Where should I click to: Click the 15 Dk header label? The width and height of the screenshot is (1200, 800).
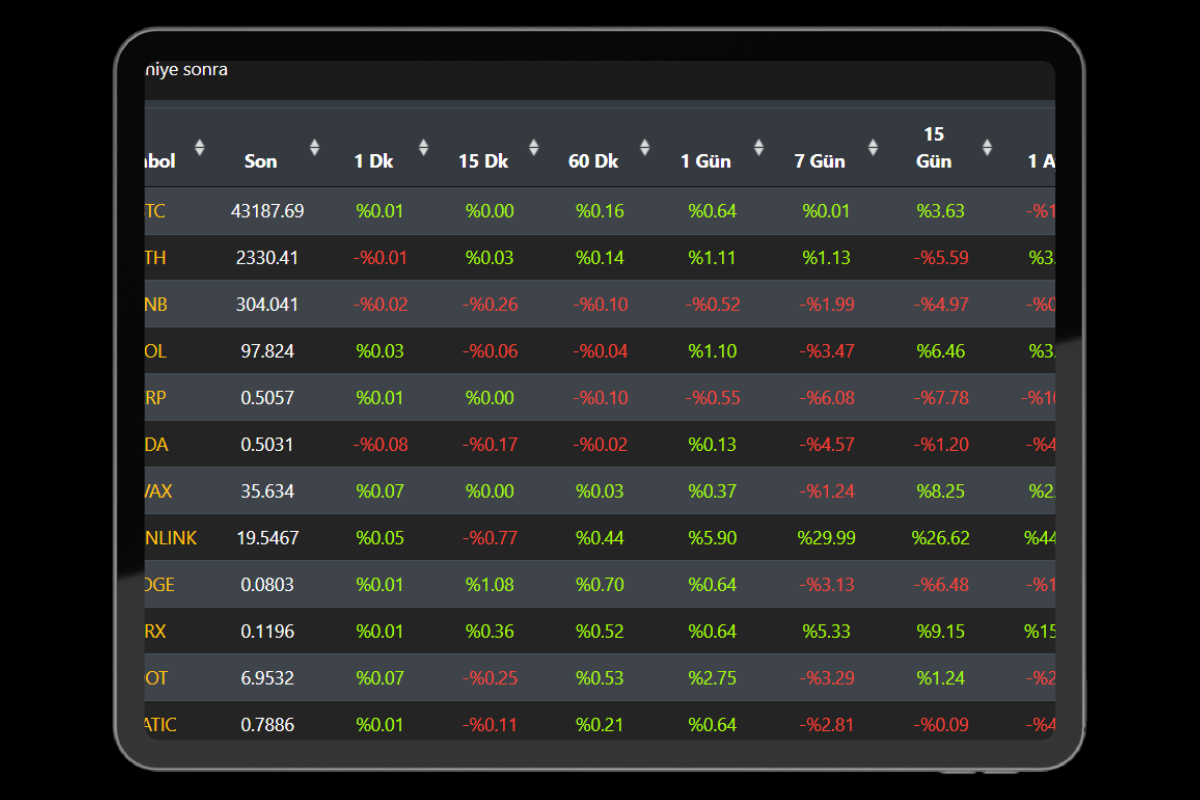pos(484,161)
